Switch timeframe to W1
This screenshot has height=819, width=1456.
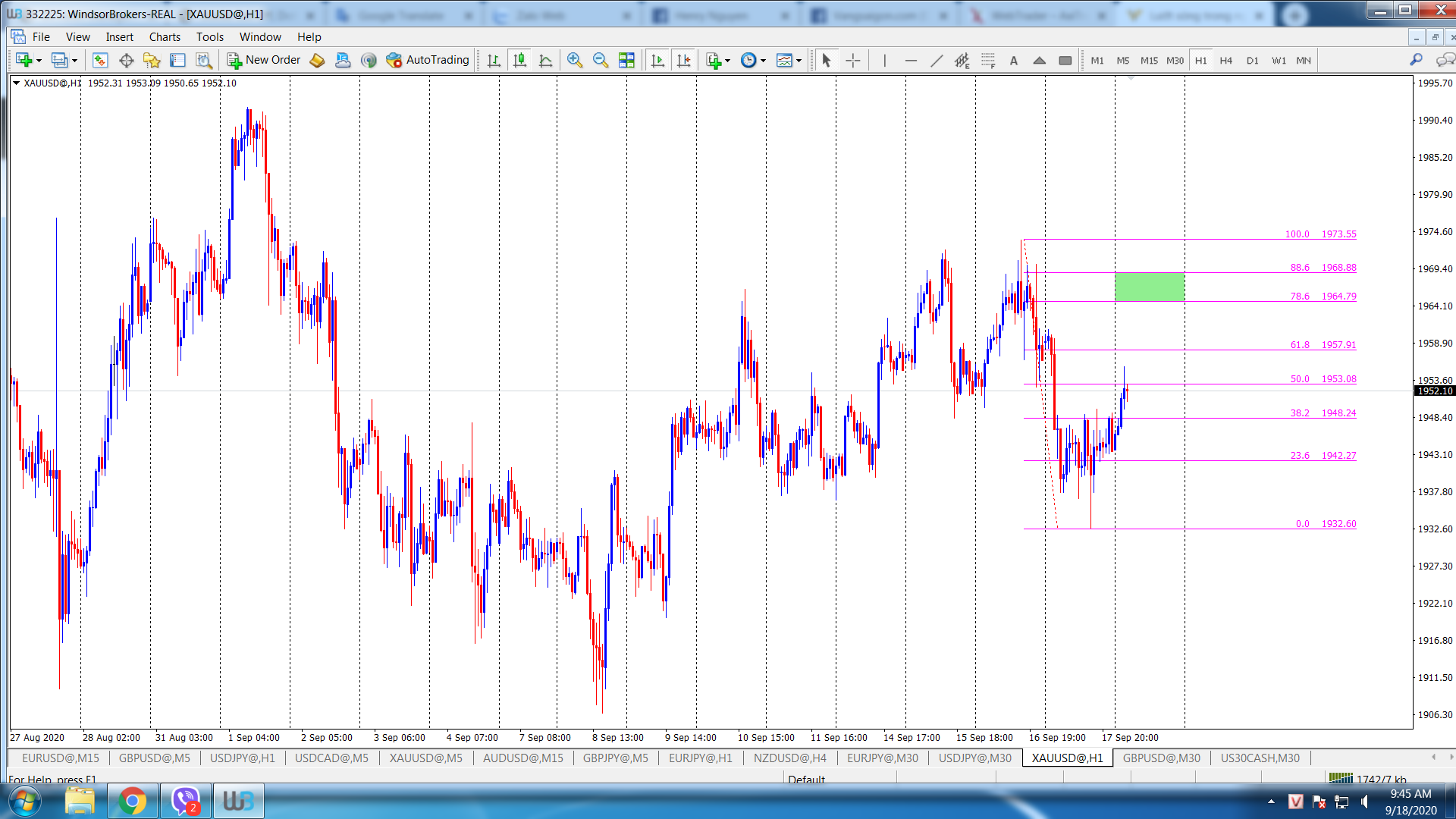[x=1279, y=60]
